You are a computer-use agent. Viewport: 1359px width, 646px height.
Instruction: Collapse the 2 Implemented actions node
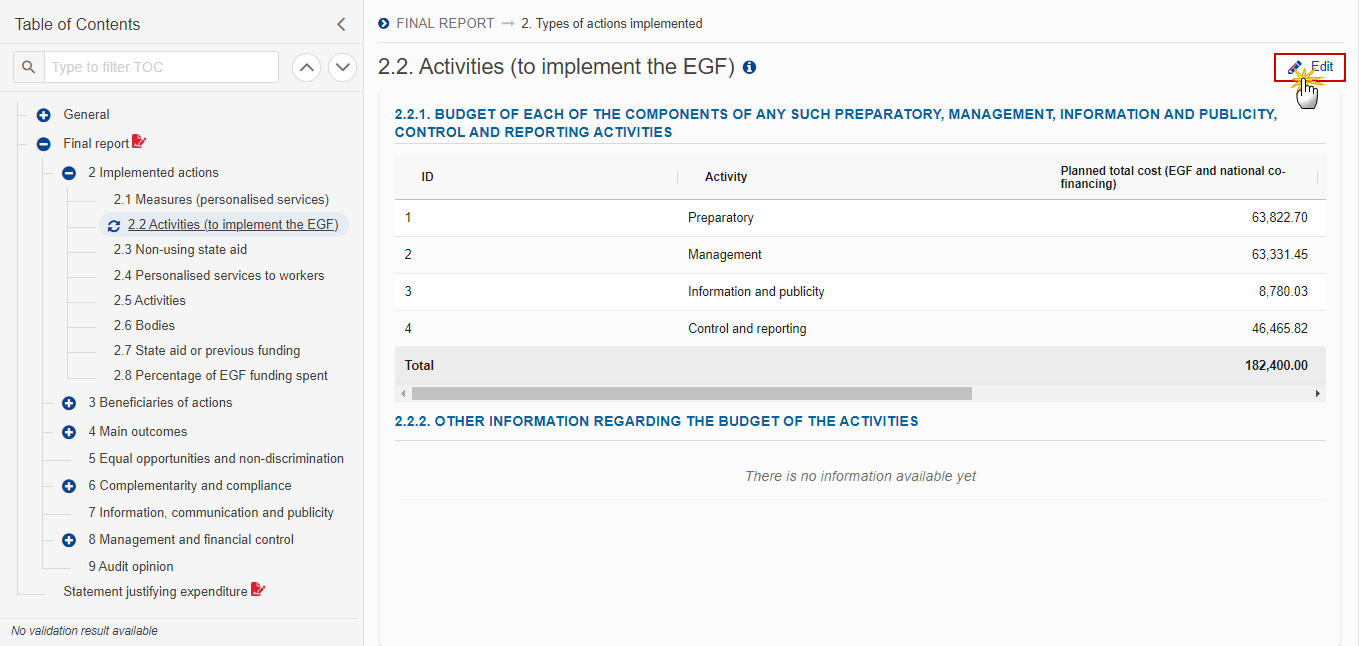[x=69, y=173]
